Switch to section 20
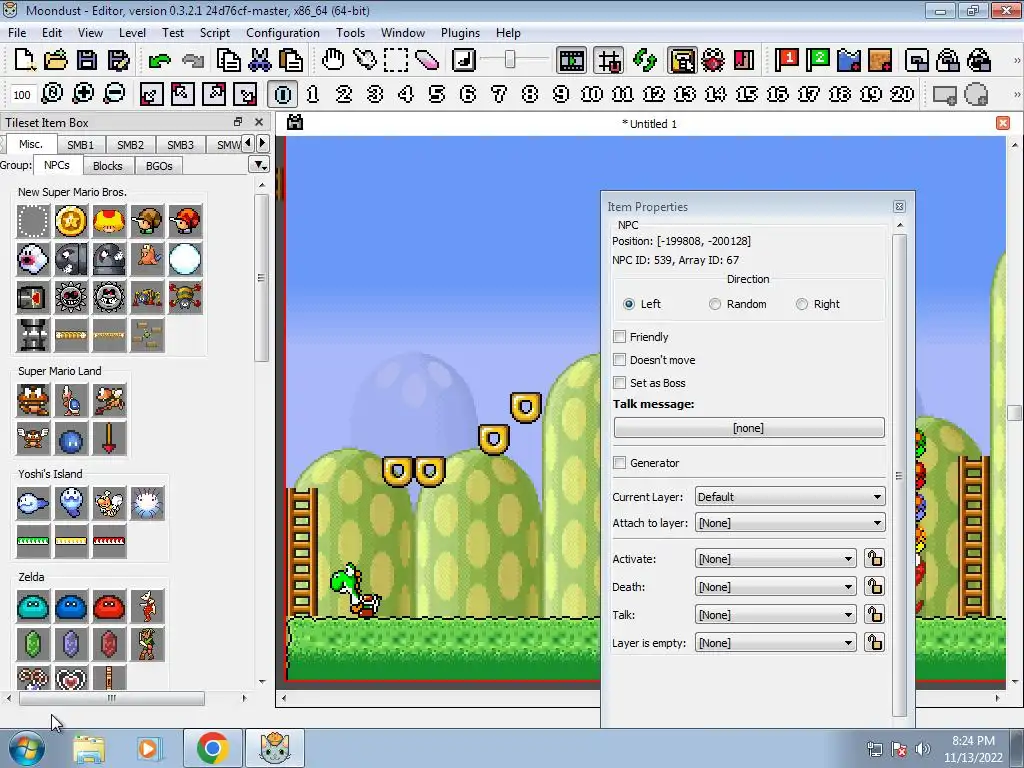This screenshot has height=768, width=1024. coord(902,95)
